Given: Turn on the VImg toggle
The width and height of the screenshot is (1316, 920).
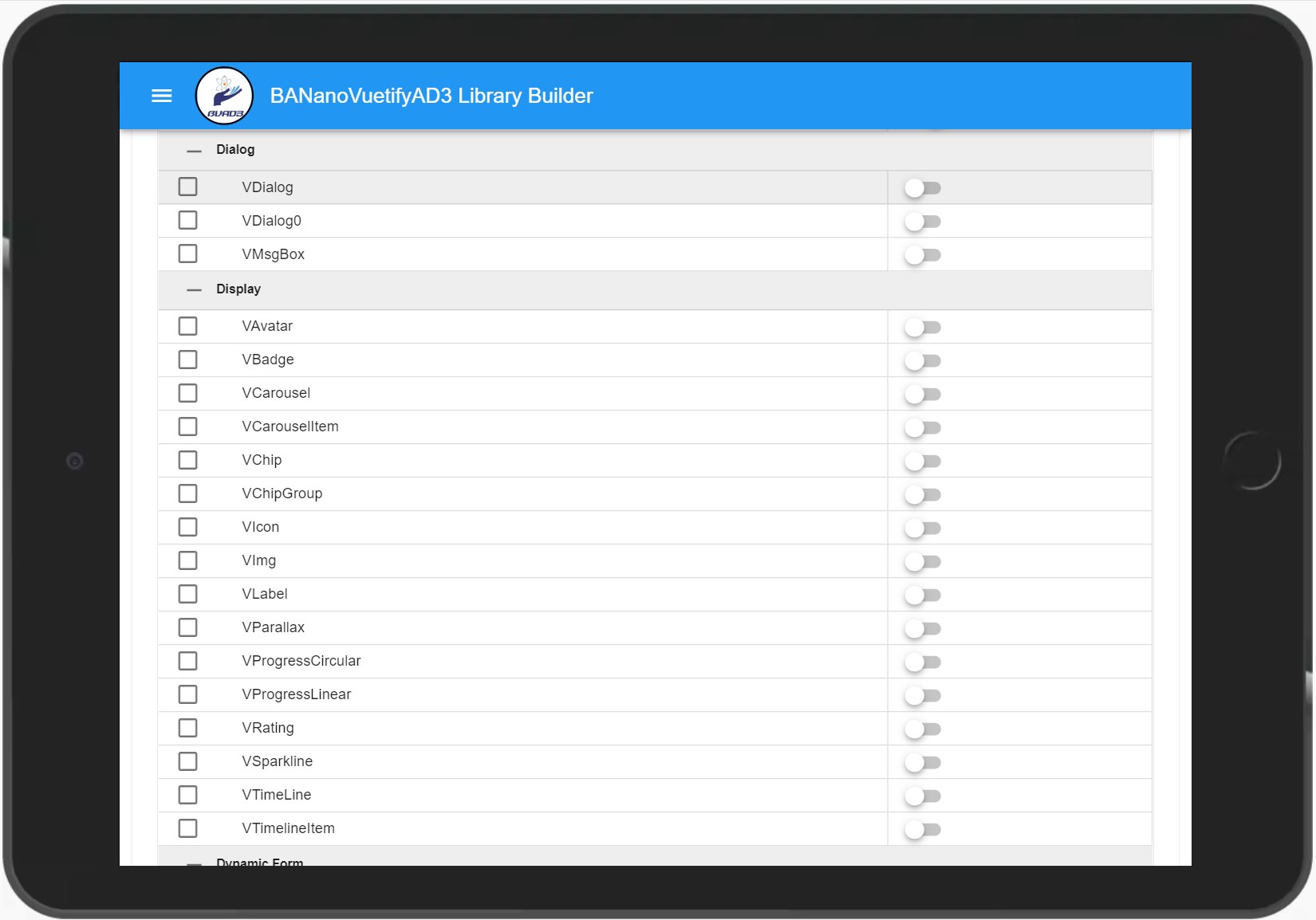Looking at the screenshot, I should tap(923, 561).
